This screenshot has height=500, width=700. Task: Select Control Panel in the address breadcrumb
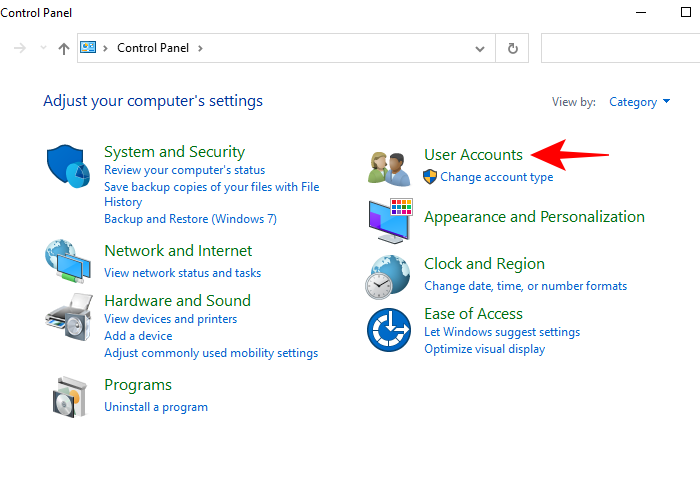pos(152,48)
